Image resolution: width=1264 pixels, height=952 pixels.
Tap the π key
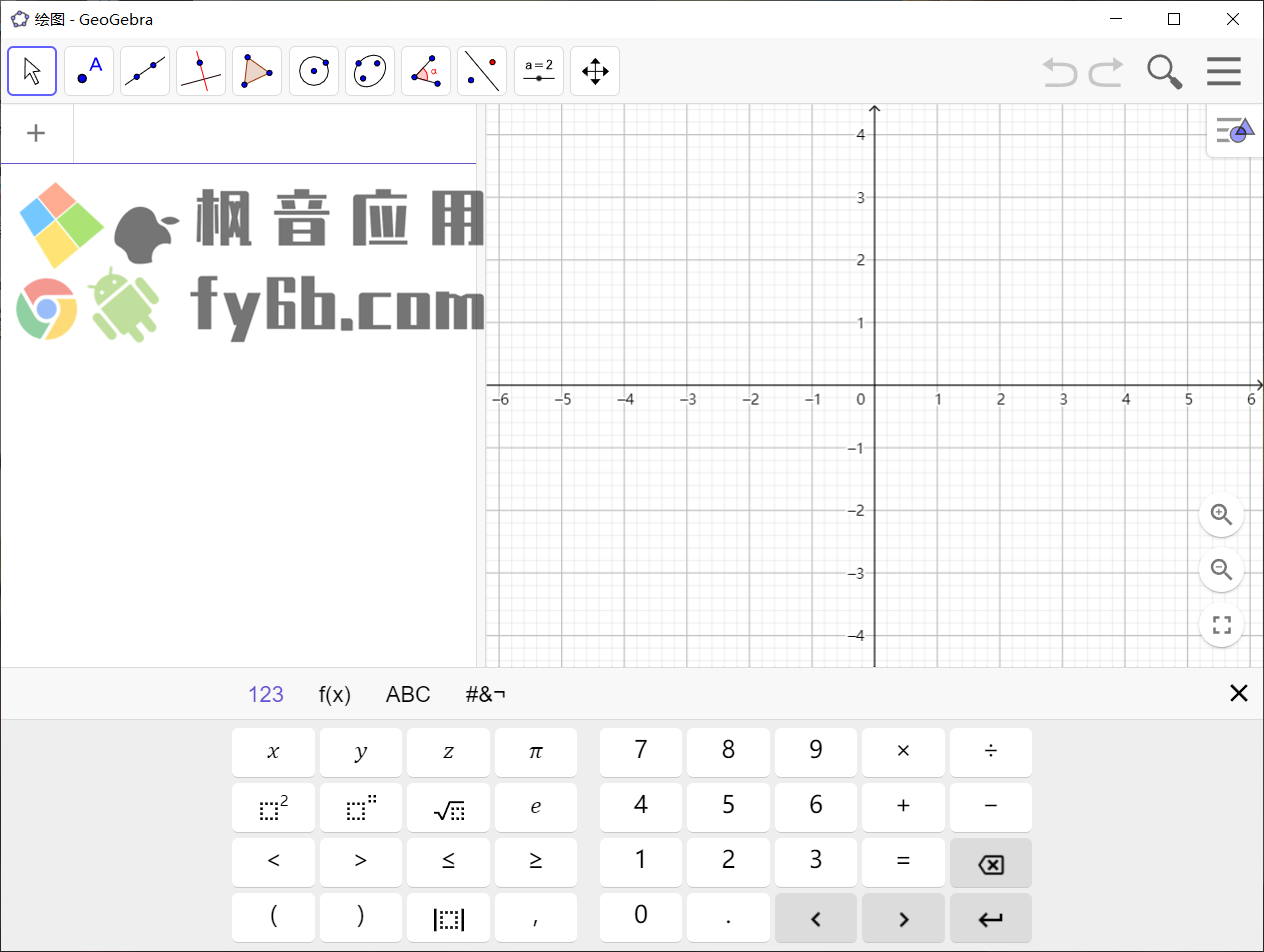coord(536,752)
